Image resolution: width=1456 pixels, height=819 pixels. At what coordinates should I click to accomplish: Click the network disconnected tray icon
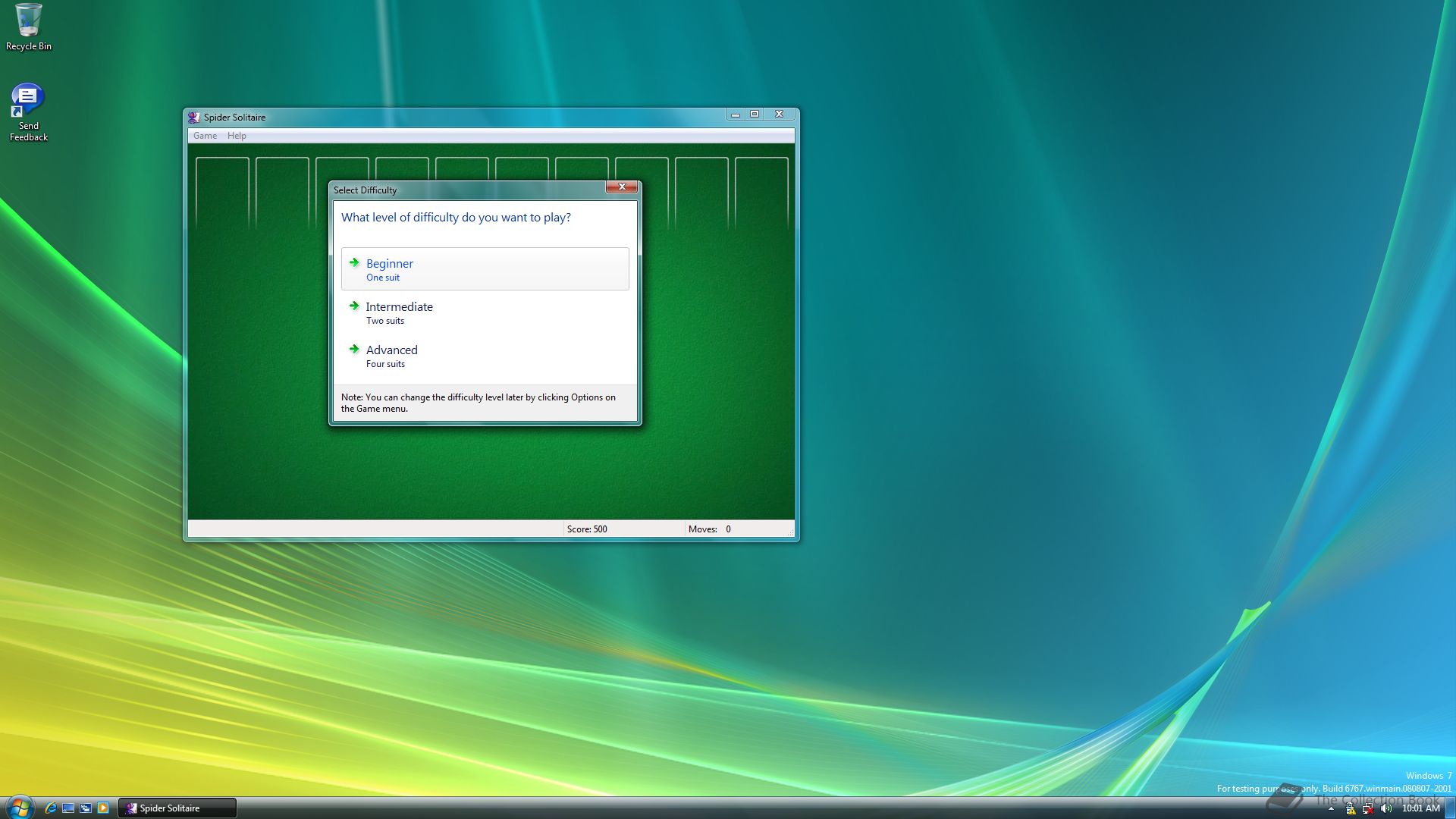click(x=1368, y=808)
